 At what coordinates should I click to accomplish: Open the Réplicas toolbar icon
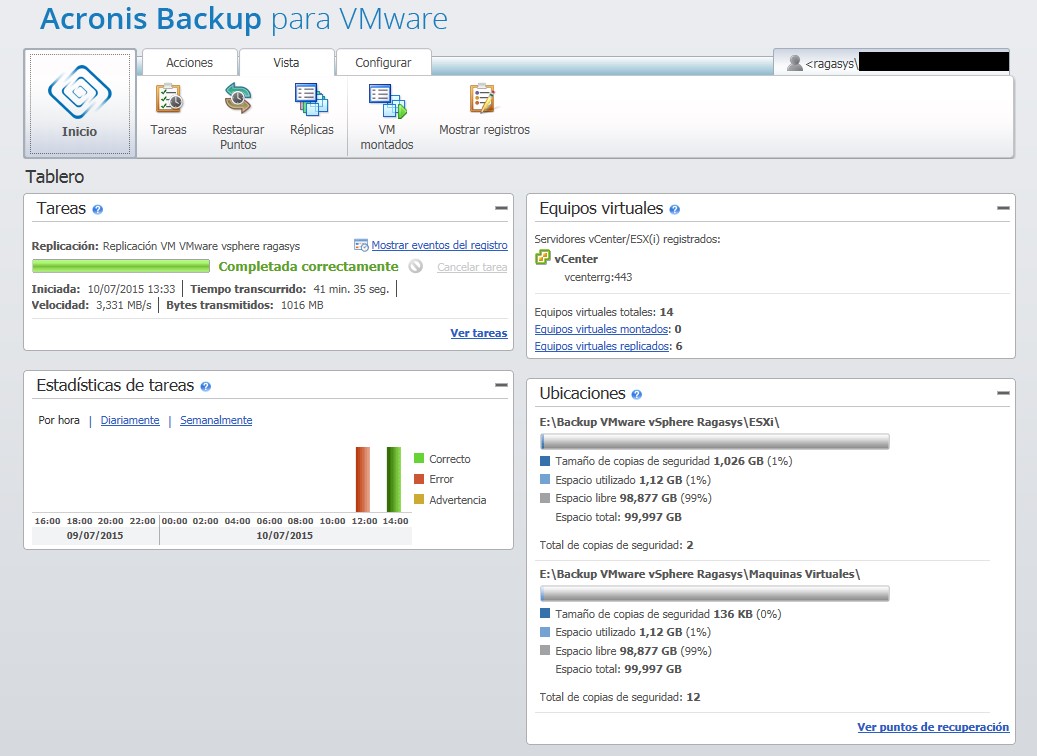click(311, 109)
